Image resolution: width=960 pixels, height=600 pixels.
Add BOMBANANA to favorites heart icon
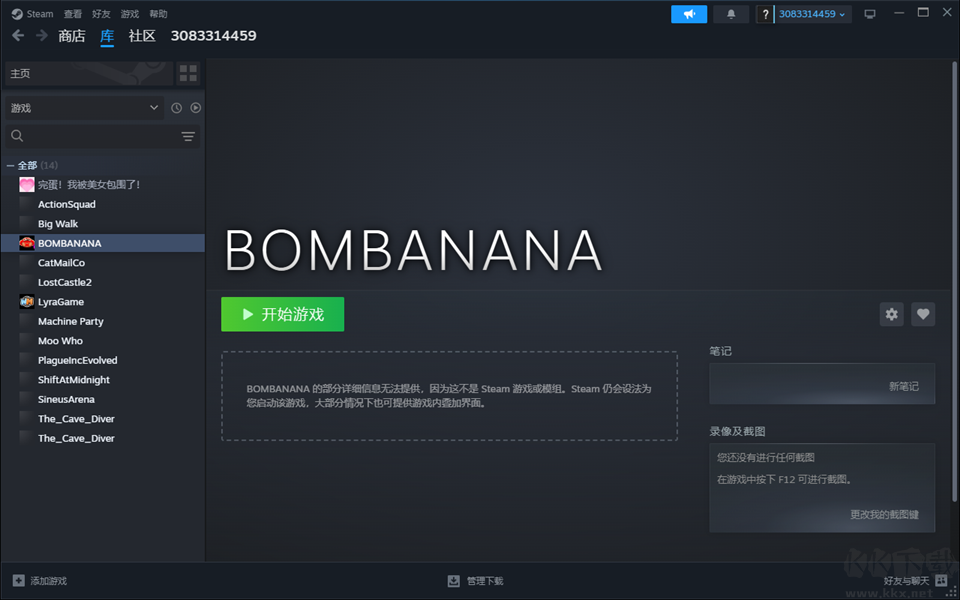click(923, 314)
